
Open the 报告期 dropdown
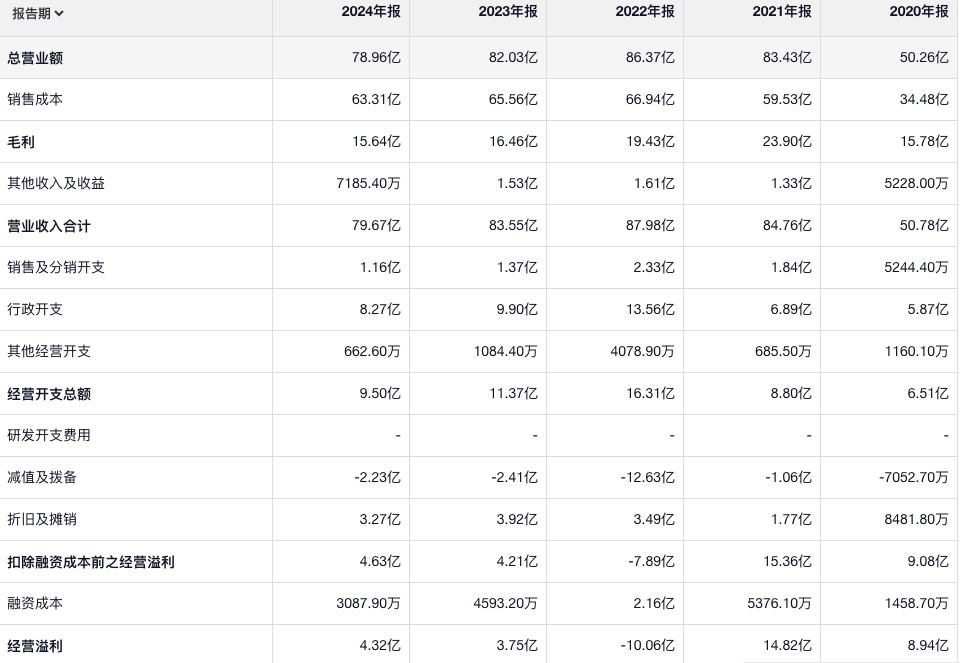pos(38,13)
